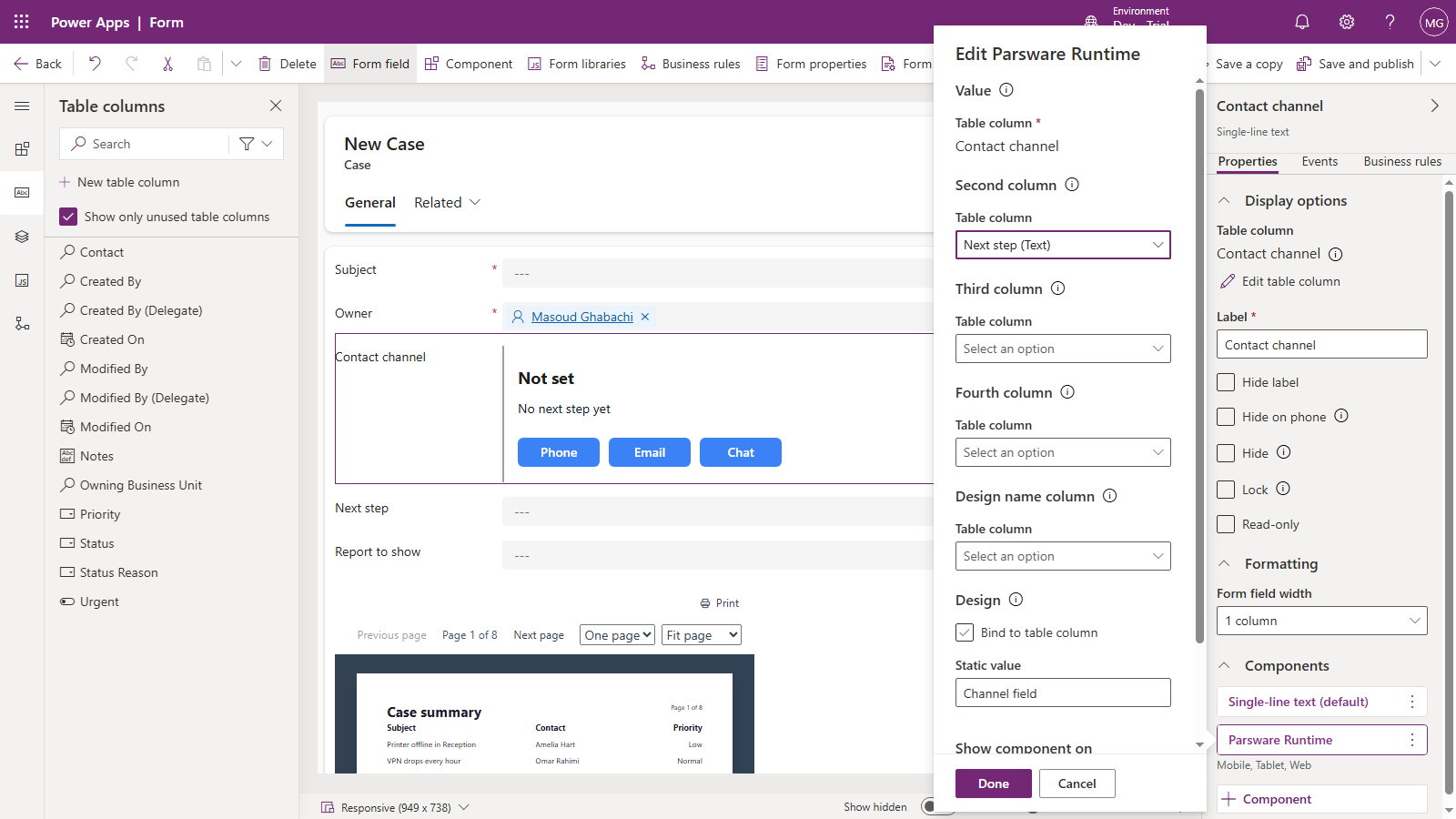Open the tree view icon in left rail
1456x819 pixels.
[22, 324]
